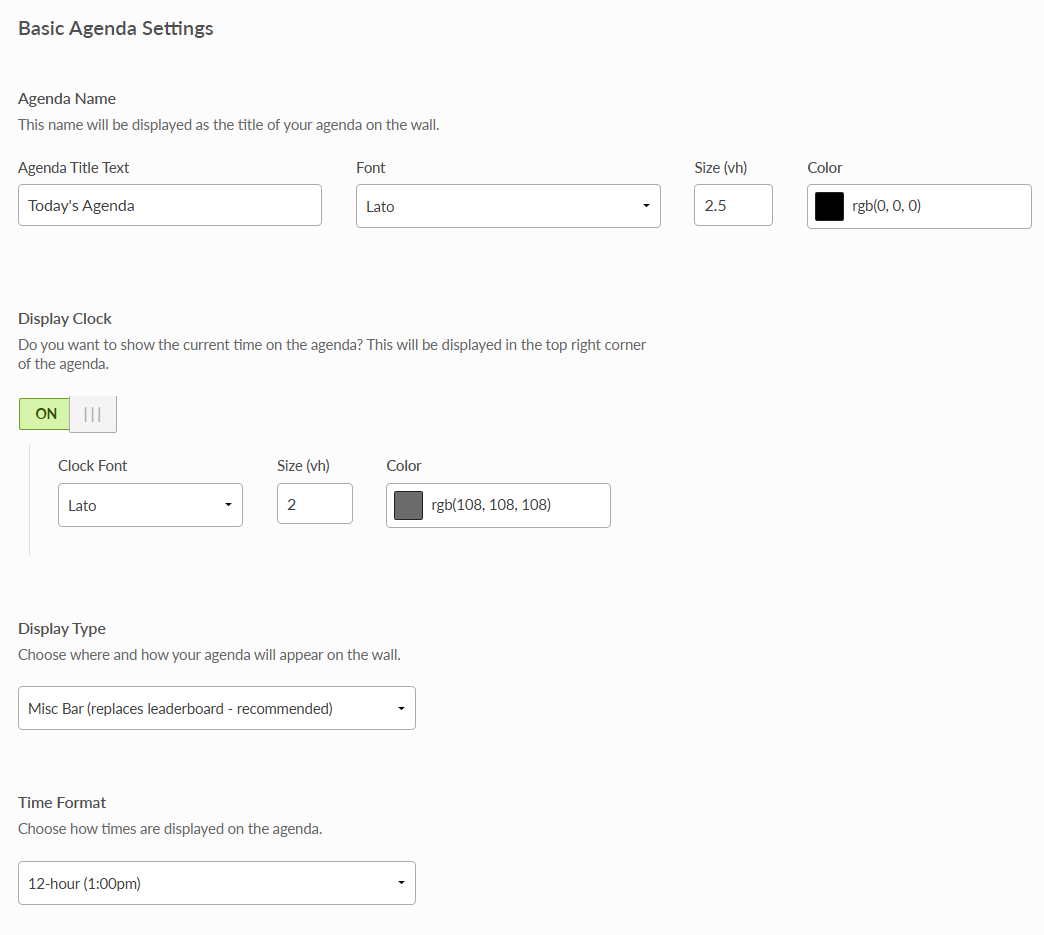Image resolution: width=1044 pixels, height=935 pixels.
Task: Click the ON side of the clock switch
Action: pos(44,413)
